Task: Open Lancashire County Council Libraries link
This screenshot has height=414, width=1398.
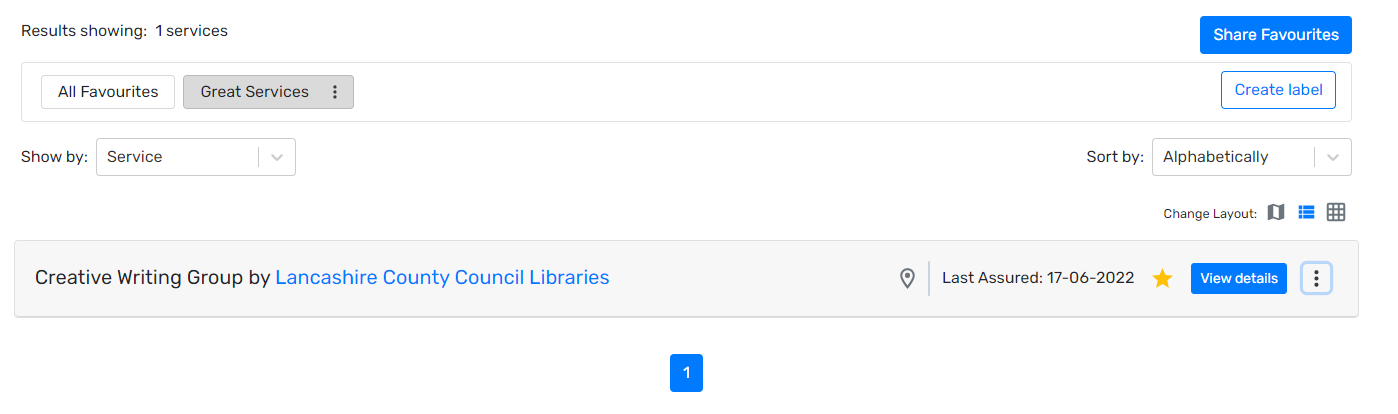Action: pos(442,278)
